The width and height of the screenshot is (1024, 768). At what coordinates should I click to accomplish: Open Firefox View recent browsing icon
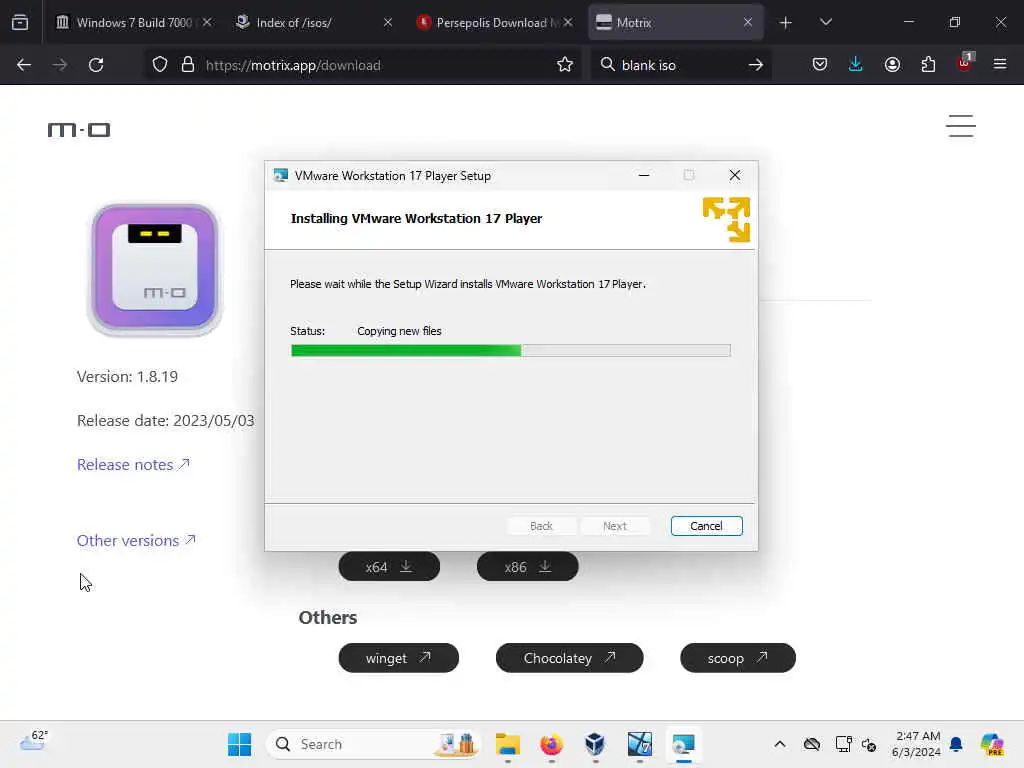[20, 23]
